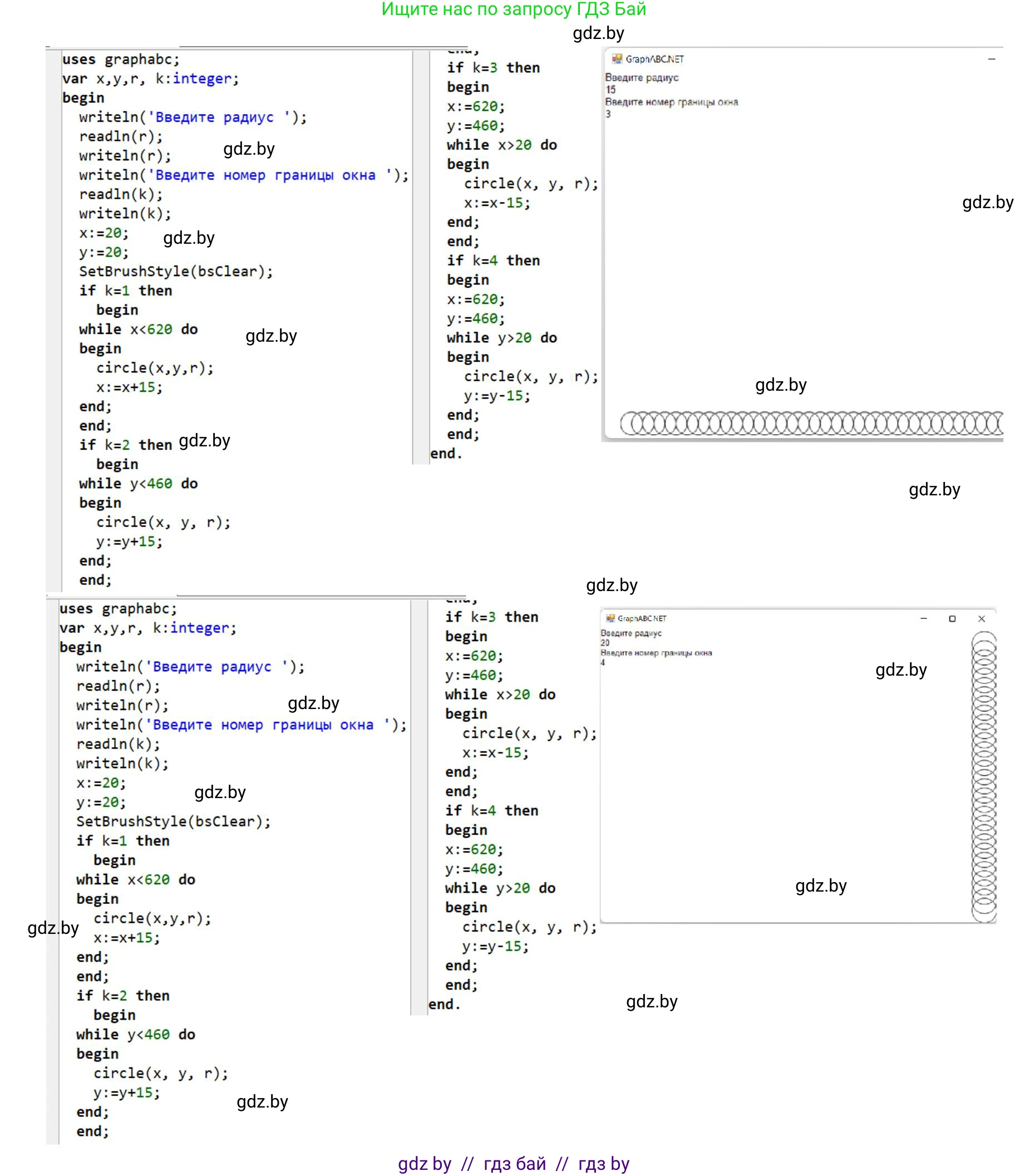Click the border number 4 in output window

coord(603,663)
